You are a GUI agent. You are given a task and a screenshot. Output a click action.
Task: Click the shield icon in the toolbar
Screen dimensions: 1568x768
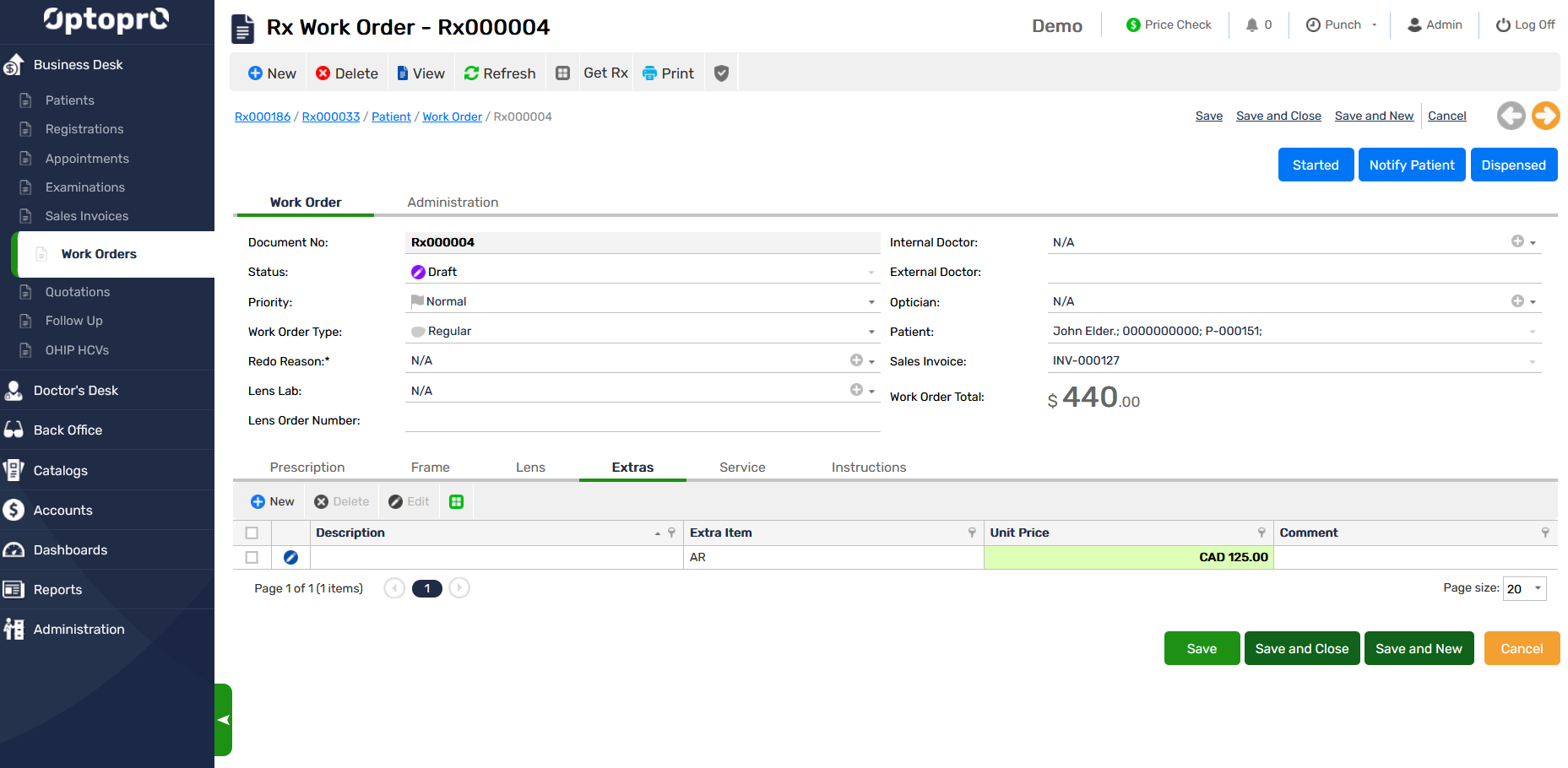pyautogui.click(x=721, y=73)
